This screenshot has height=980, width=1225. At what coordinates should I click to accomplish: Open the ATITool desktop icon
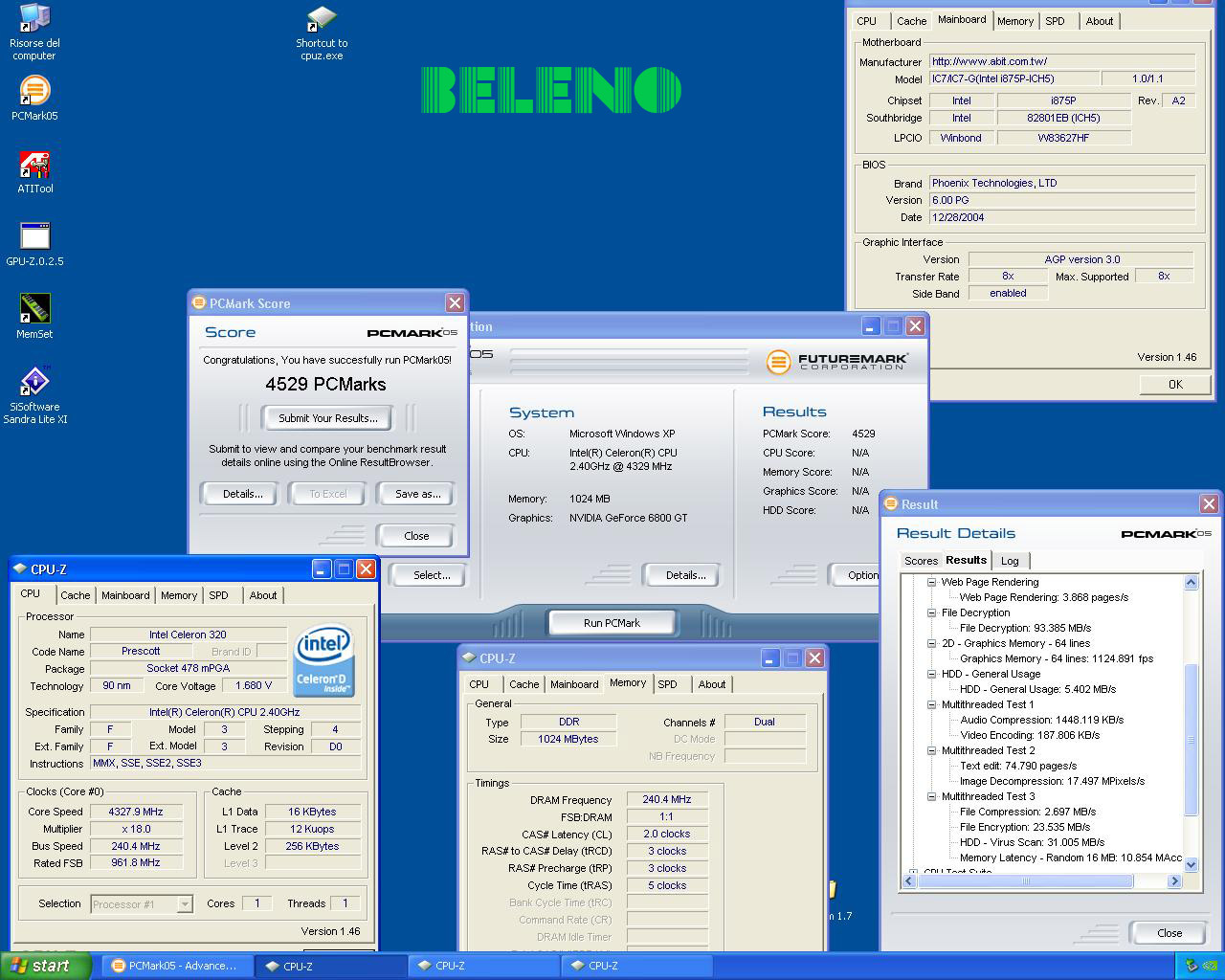coord(34,172)
